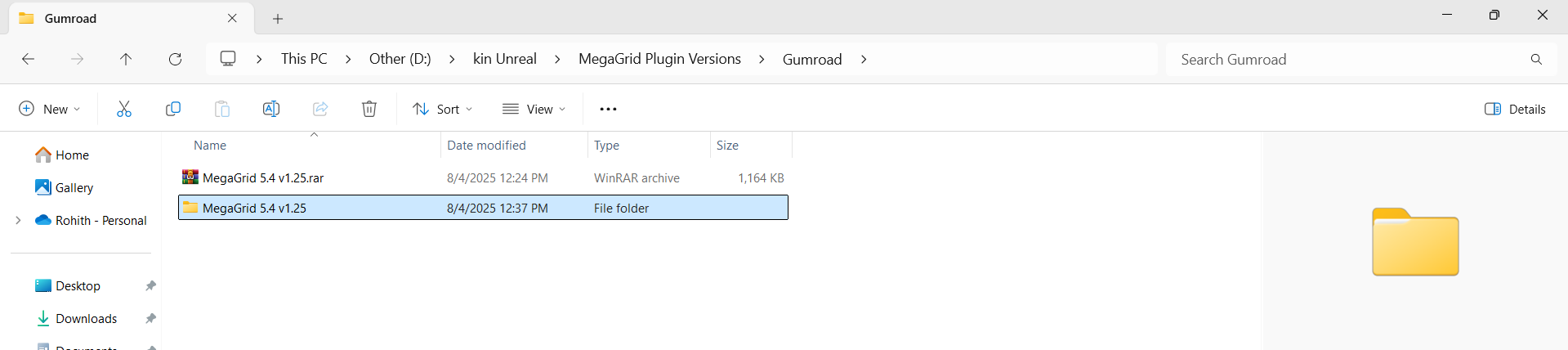Click MegaGrid Plugin Versions in breadcrumb
The width and height of the screenshot is (1568, 350).
[659, 59]
